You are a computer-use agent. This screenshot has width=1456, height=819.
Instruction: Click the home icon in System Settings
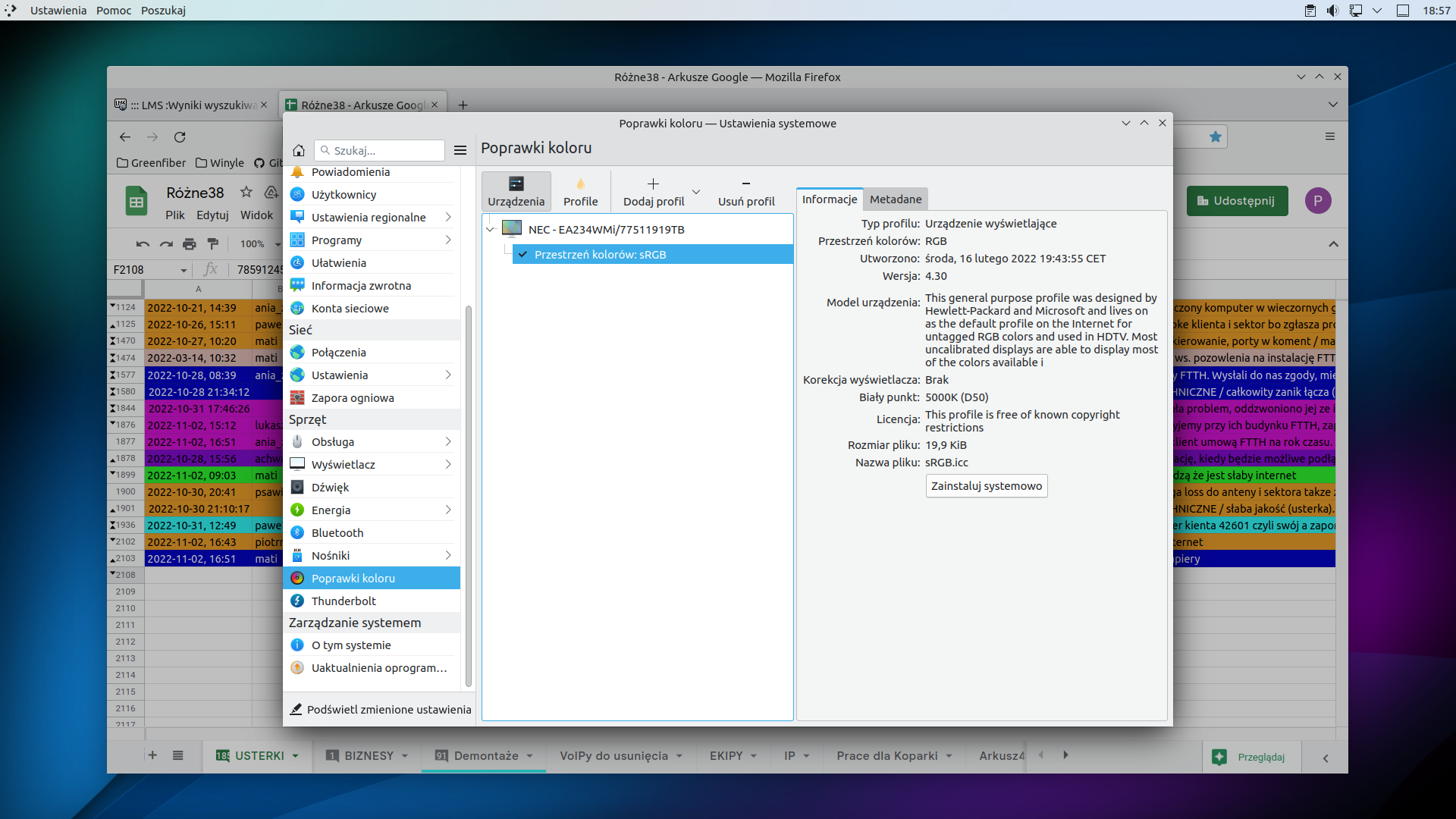click(299, 150)
